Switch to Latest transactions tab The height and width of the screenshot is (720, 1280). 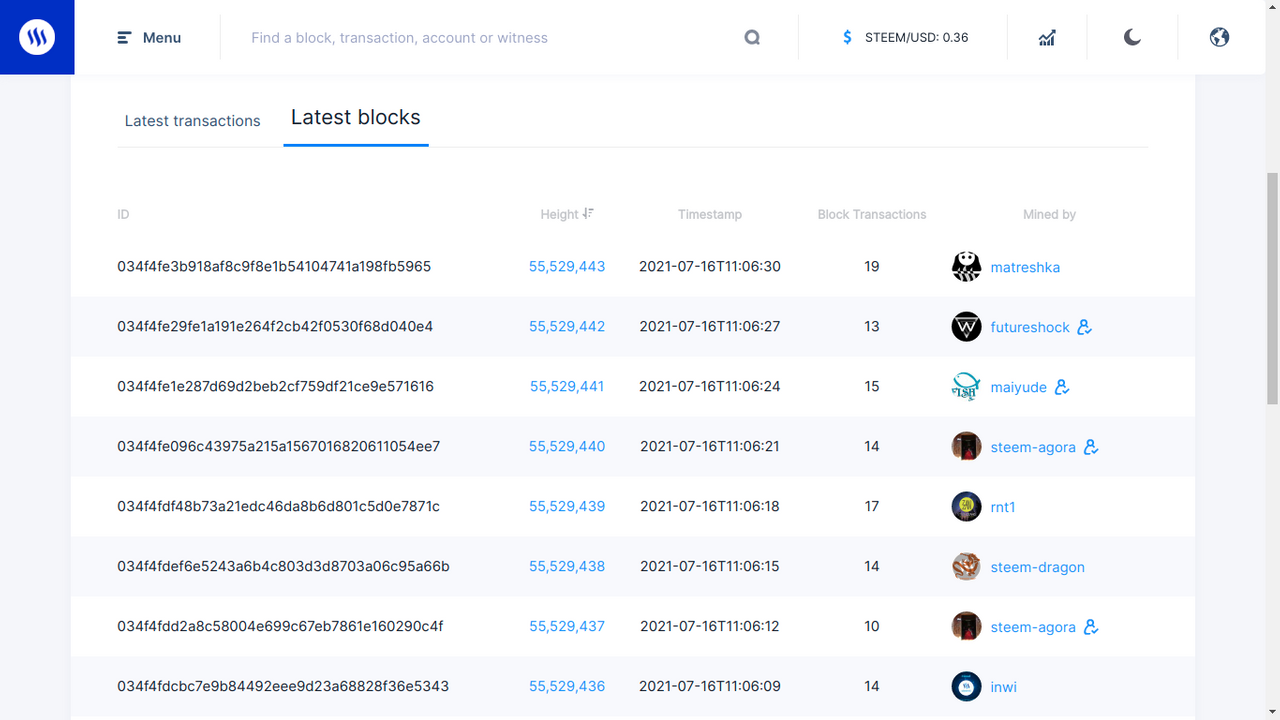pos(192,121)
